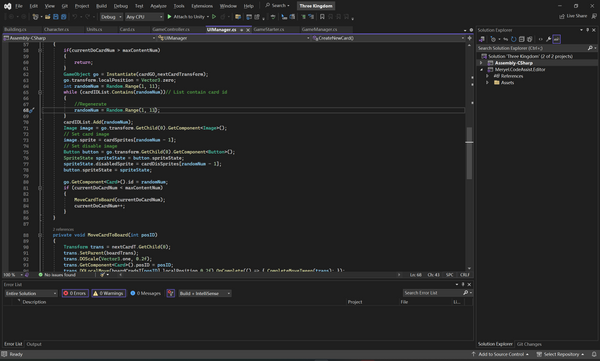Collapse the while block at line 65
600x361 pixels.
tap(40, 92)
